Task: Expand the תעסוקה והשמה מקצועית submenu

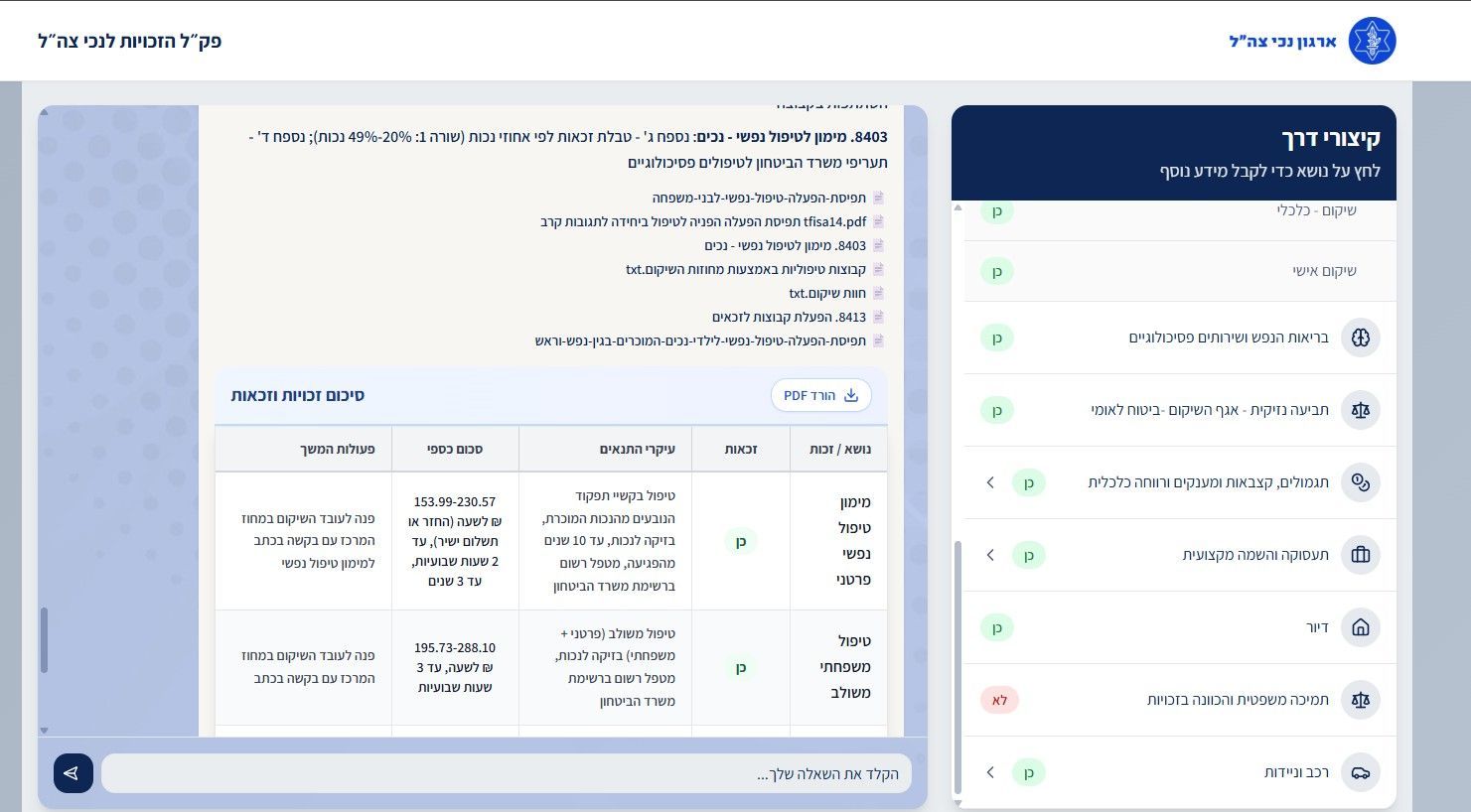Action: click(990, 555)
